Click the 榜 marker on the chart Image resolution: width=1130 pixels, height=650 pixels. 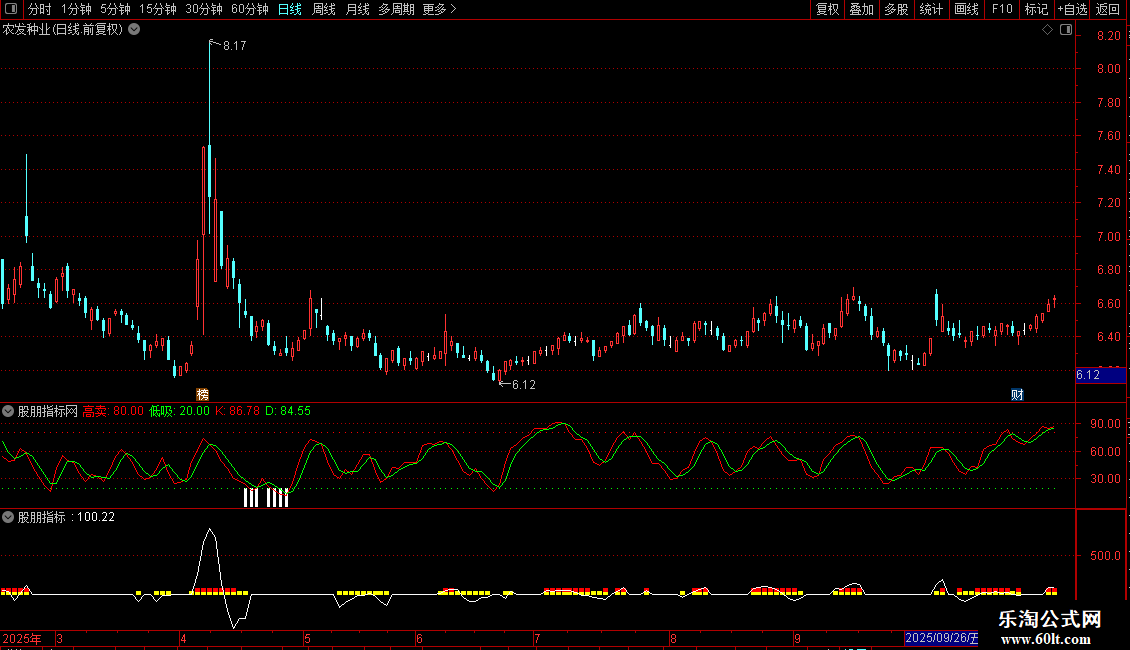tap(203, 394)
